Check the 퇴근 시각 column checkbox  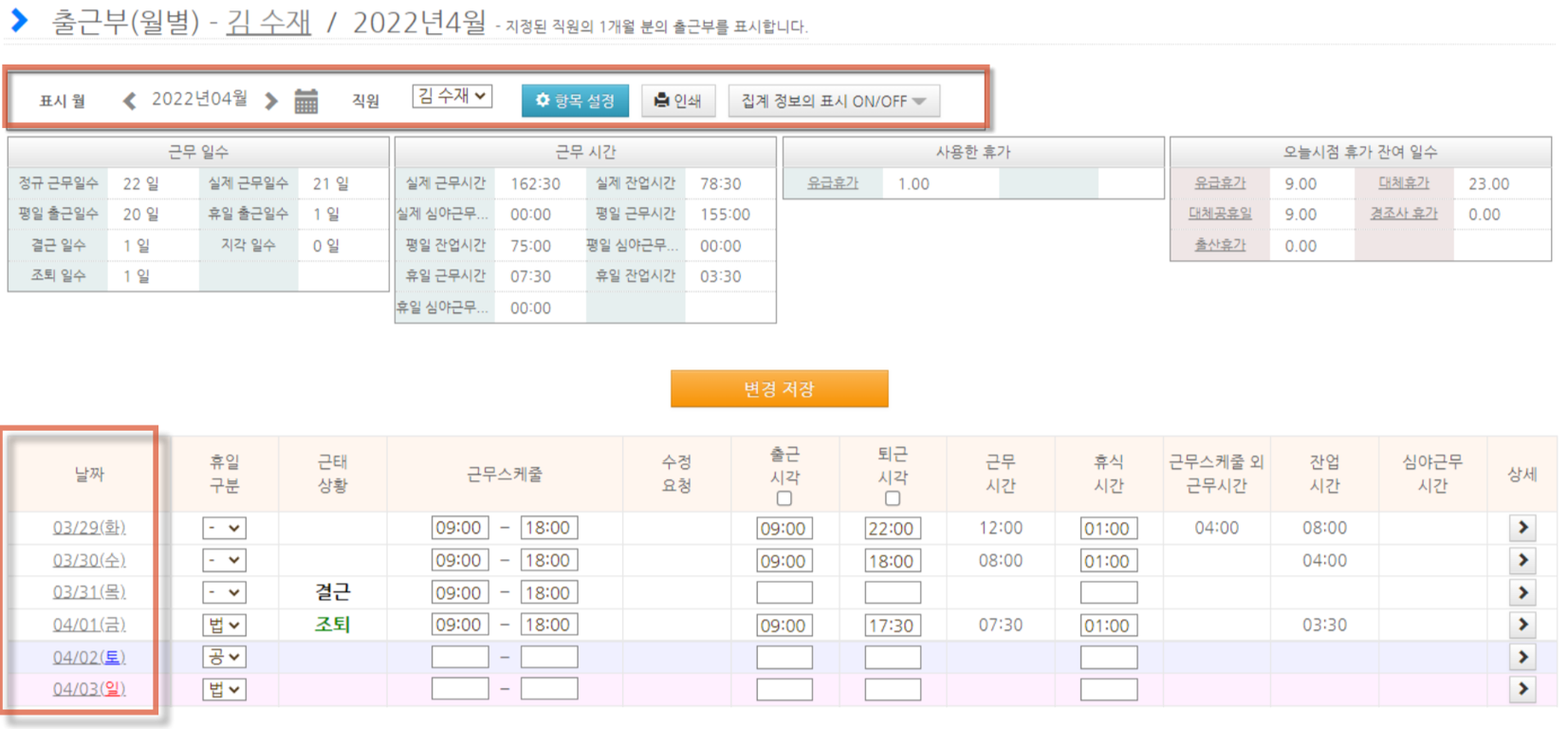tap(893, 498)
